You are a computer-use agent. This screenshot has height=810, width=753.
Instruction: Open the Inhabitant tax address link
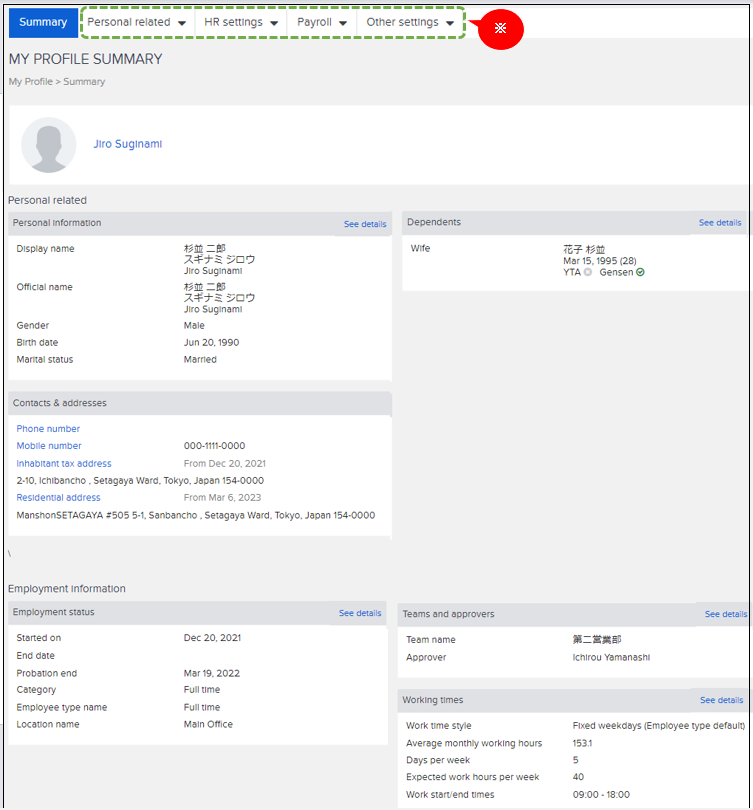[62, 463]
